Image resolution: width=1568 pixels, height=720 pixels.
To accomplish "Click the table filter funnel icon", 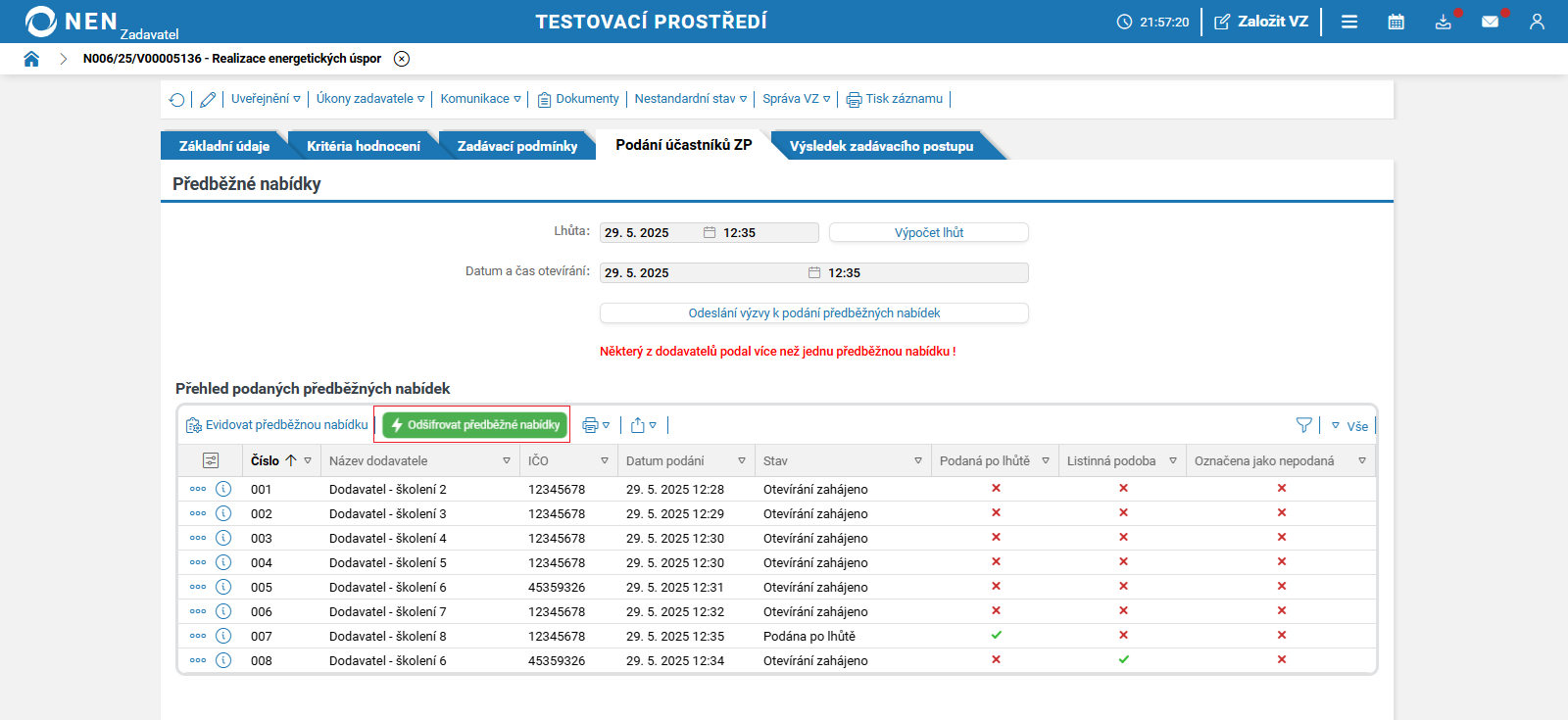I will point(1304,425).
